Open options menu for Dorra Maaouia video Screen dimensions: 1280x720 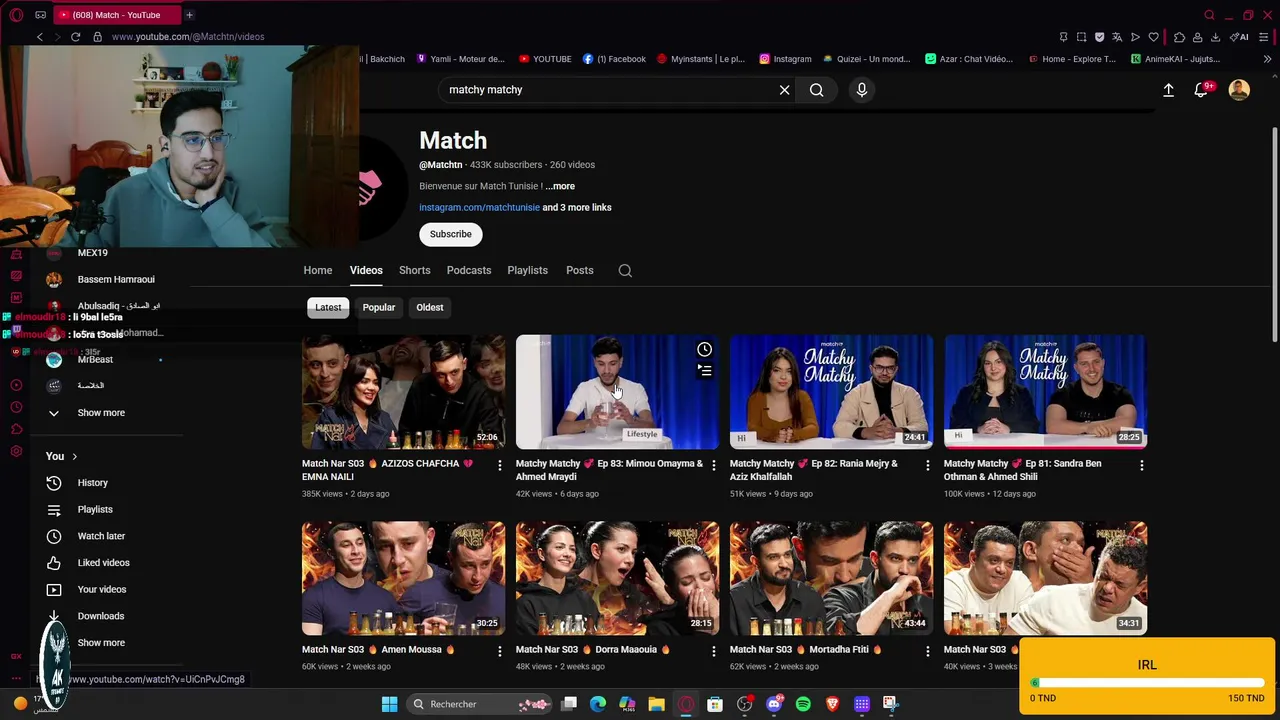(714, 651)
